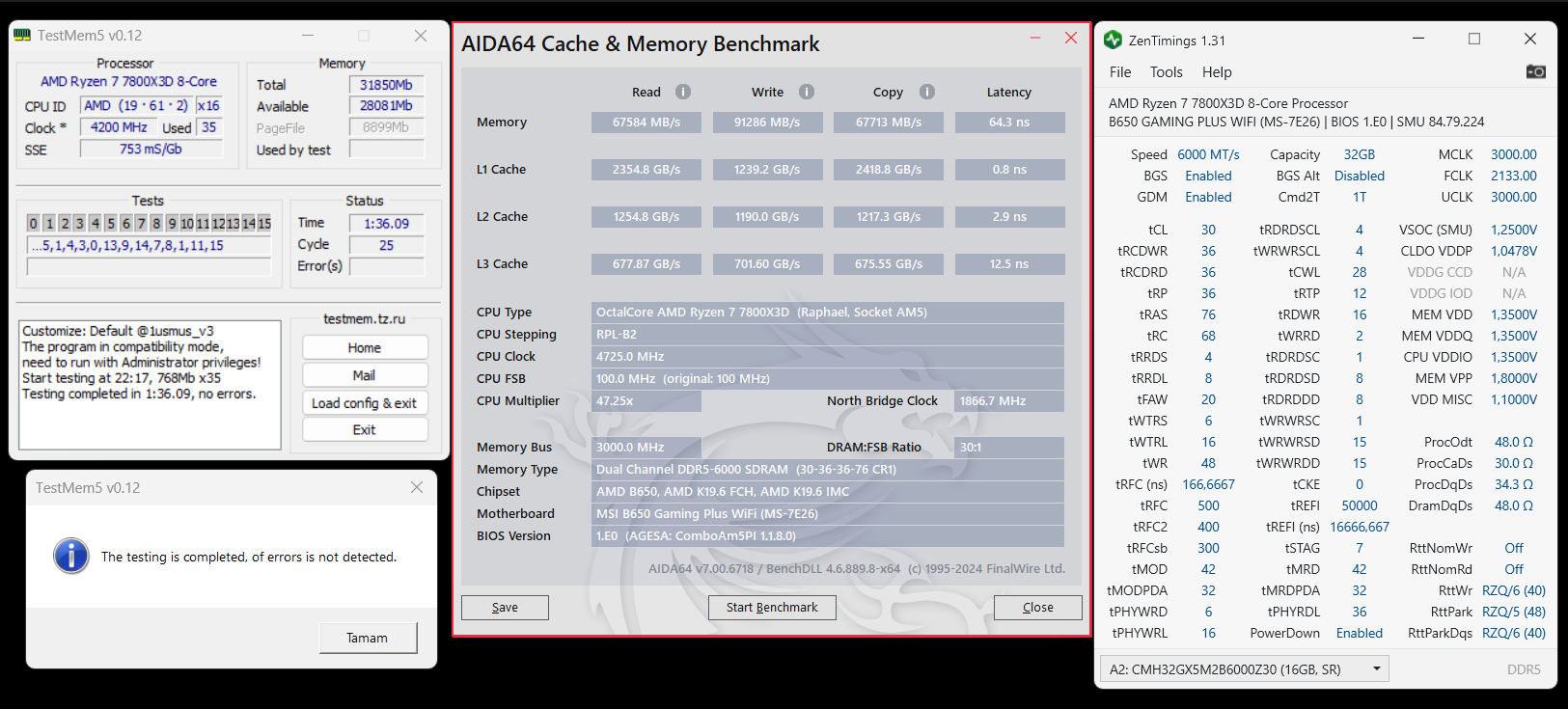Click the blue information icon in TestMem5 dialog
Screen dimensions: 1568x709
point(71,556)
